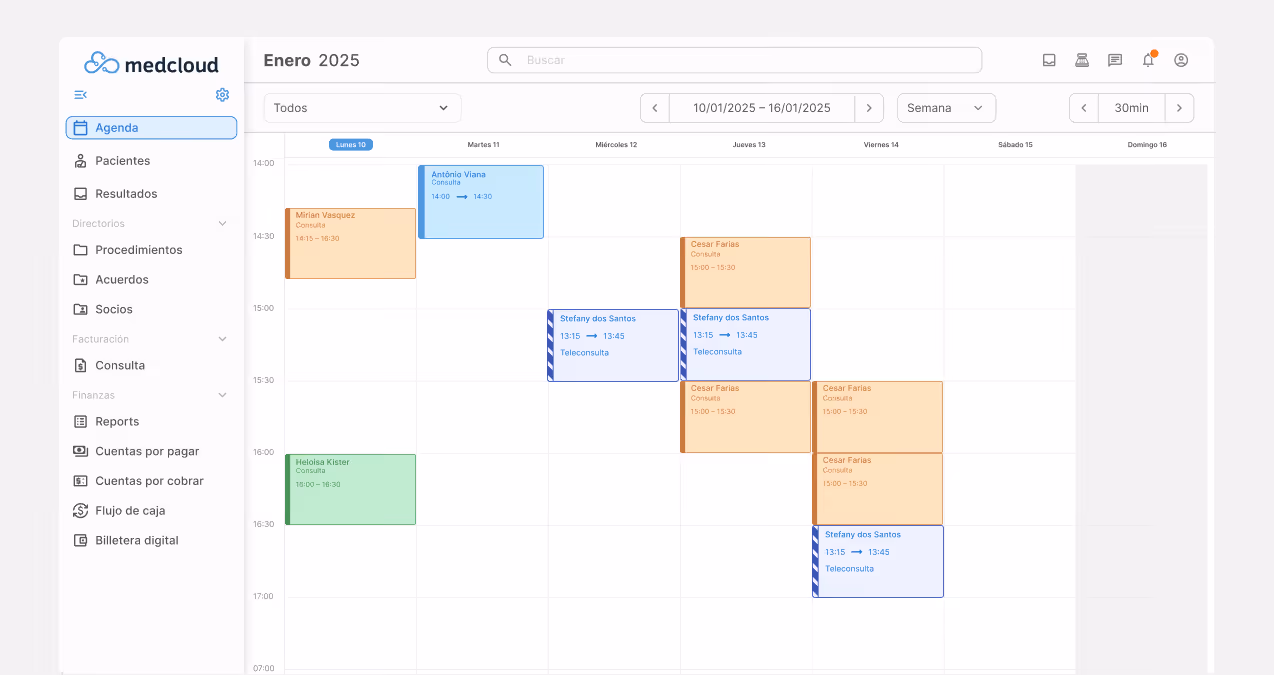This screenshot has height=675, width=1274.
Task: Open the messages chat icon in the top bar
Action: click(x=1114, y=60)
